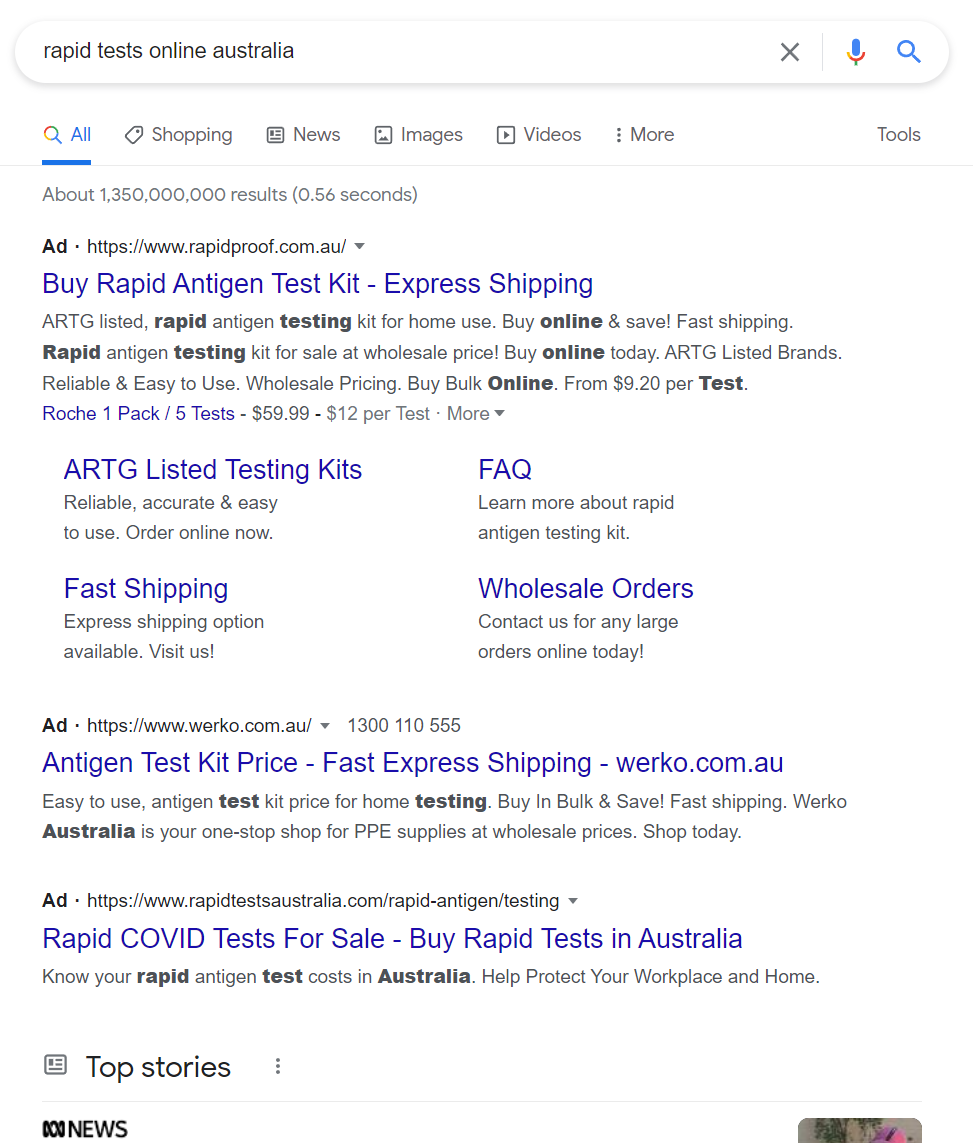Image resolution: width=973 pixels, height=1143 pixels.
Task: Click the rapidtestsaustralia.com/rapid-antigen/testing URL text
Action: 323,901
